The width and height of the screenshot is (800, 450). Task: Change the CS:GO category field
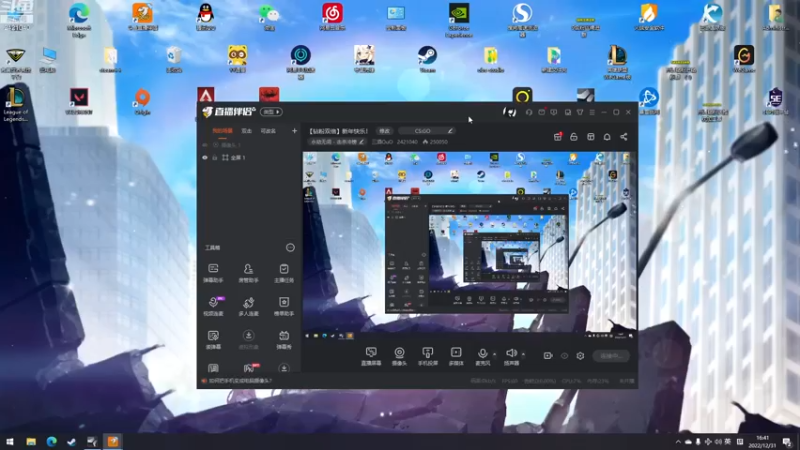(x=427, y=131)
